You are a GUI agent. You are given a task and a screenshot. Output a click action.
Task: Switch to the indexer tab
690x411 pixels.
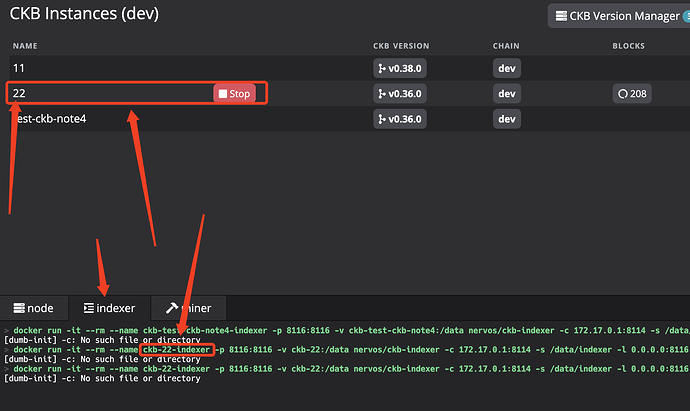pos(110,308)
